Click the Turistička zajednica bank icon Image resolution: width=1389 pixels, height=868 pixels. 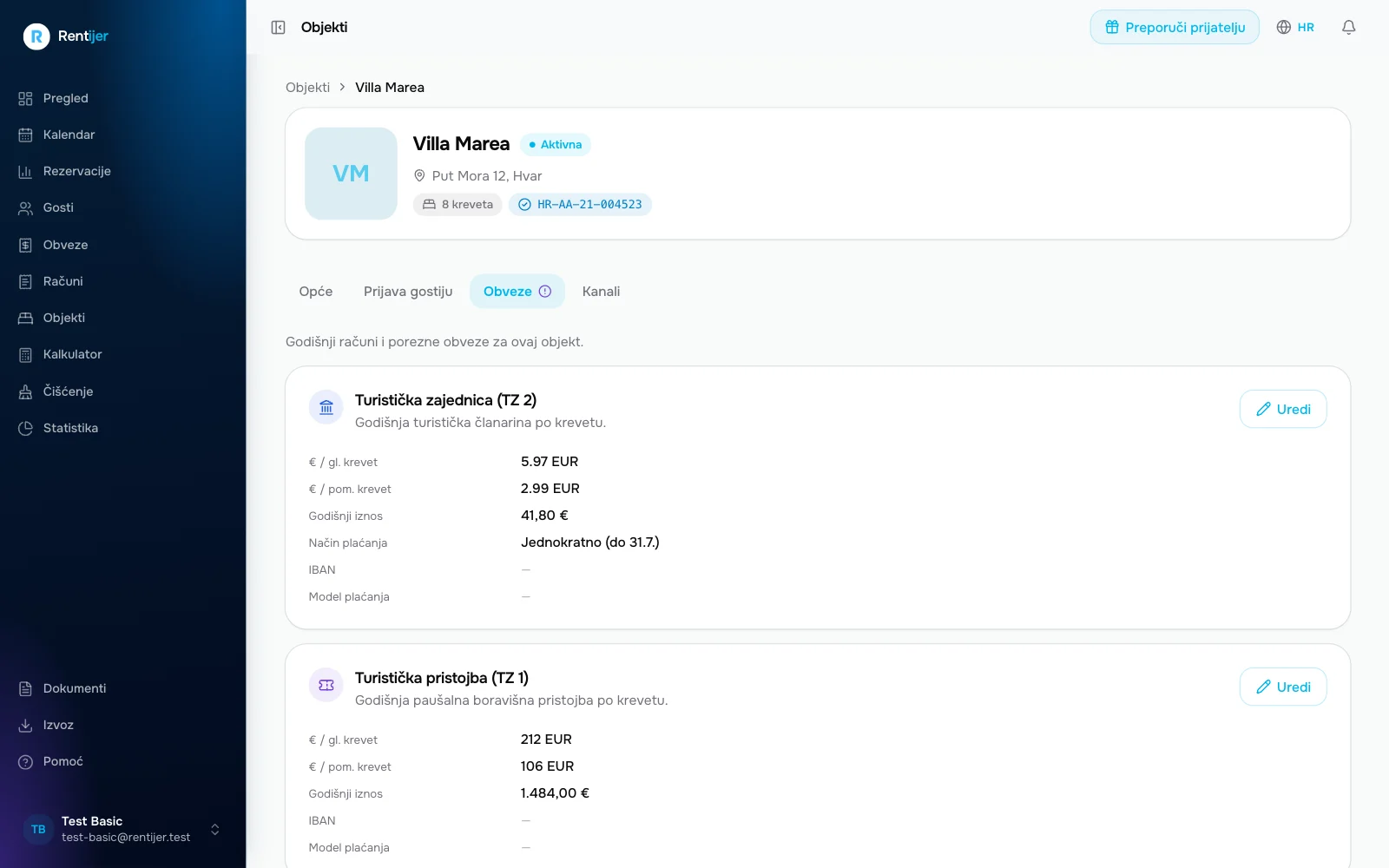(326, 407)
